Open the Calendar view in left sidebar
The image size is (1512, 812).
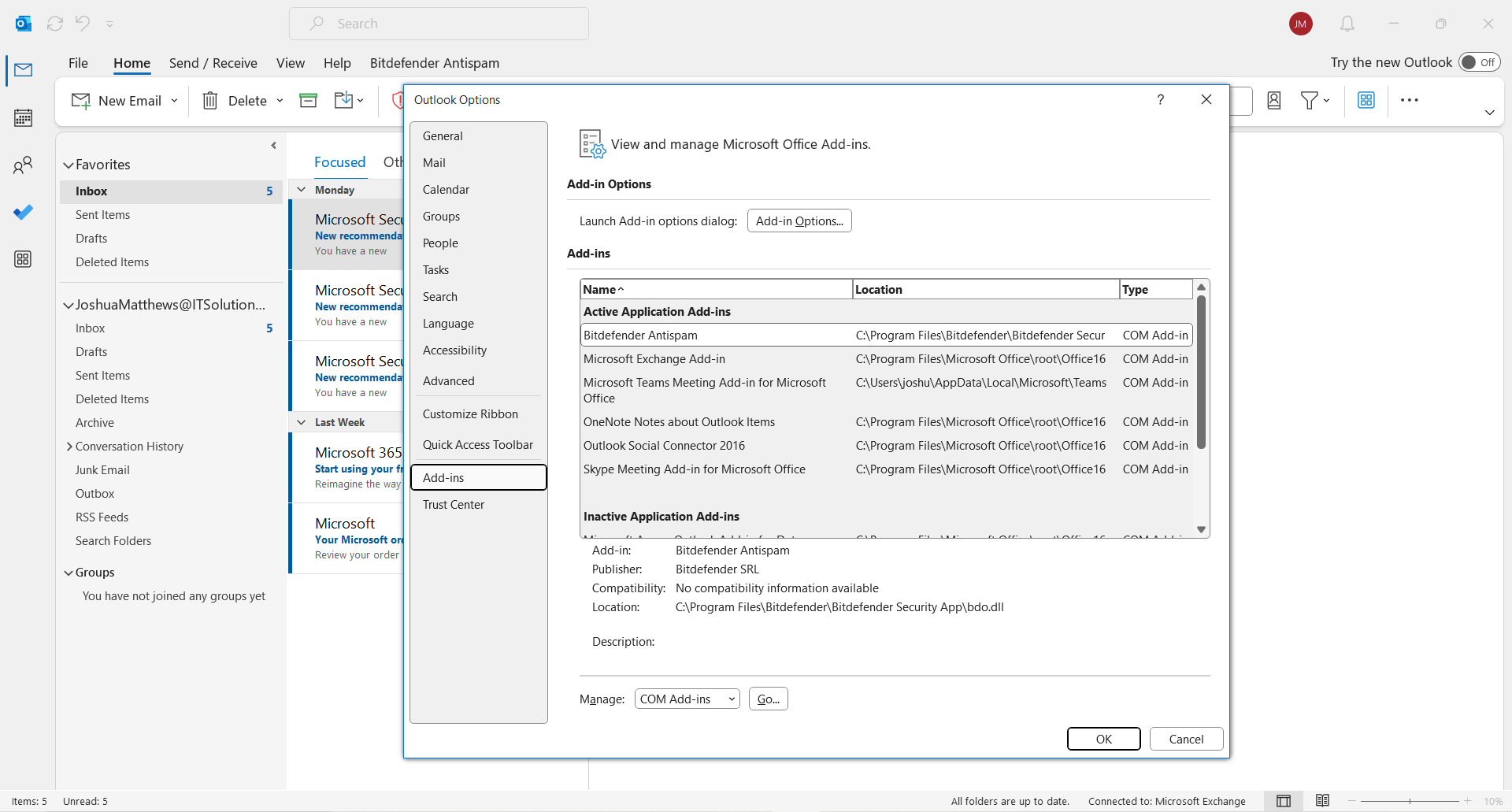click(x=24, y=118)
